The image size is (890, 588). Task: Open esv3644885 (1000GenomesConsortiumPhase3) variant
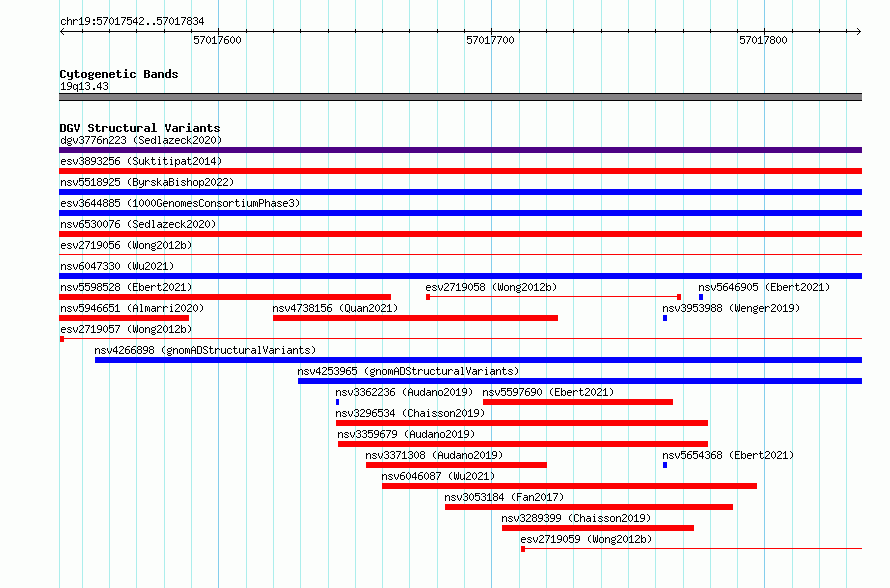[180, 203]
